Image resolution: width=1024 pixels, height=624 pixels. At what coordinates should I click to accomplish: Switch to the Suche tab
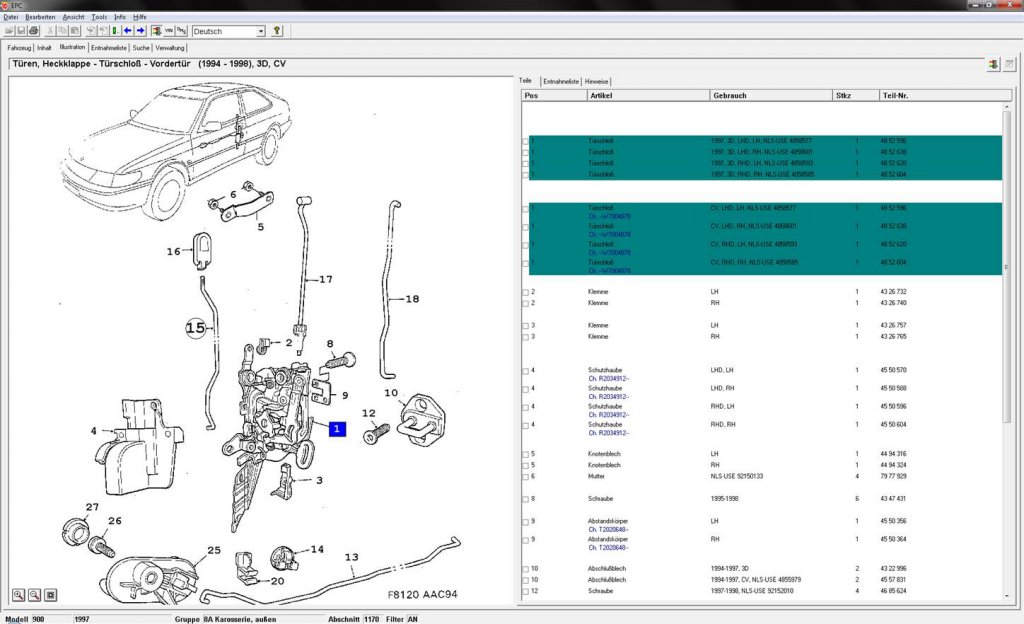[x=141, y=48]
